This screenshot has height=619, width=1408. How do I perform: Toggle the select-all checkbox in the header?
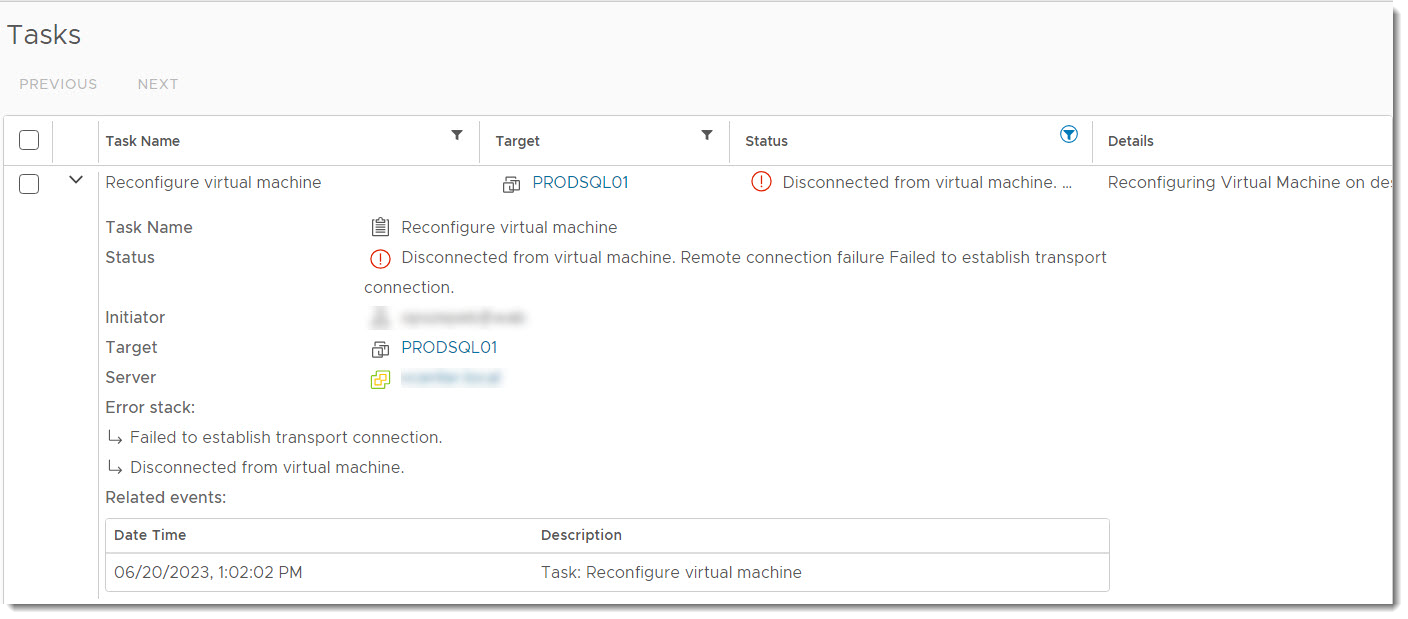(x=29, y=140)
